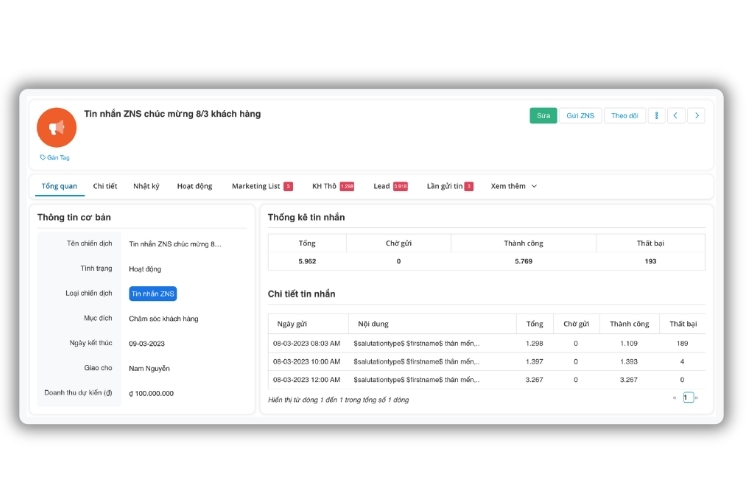Click the page number 1 input box
The image size is (750, 500).
pos(687,398)
